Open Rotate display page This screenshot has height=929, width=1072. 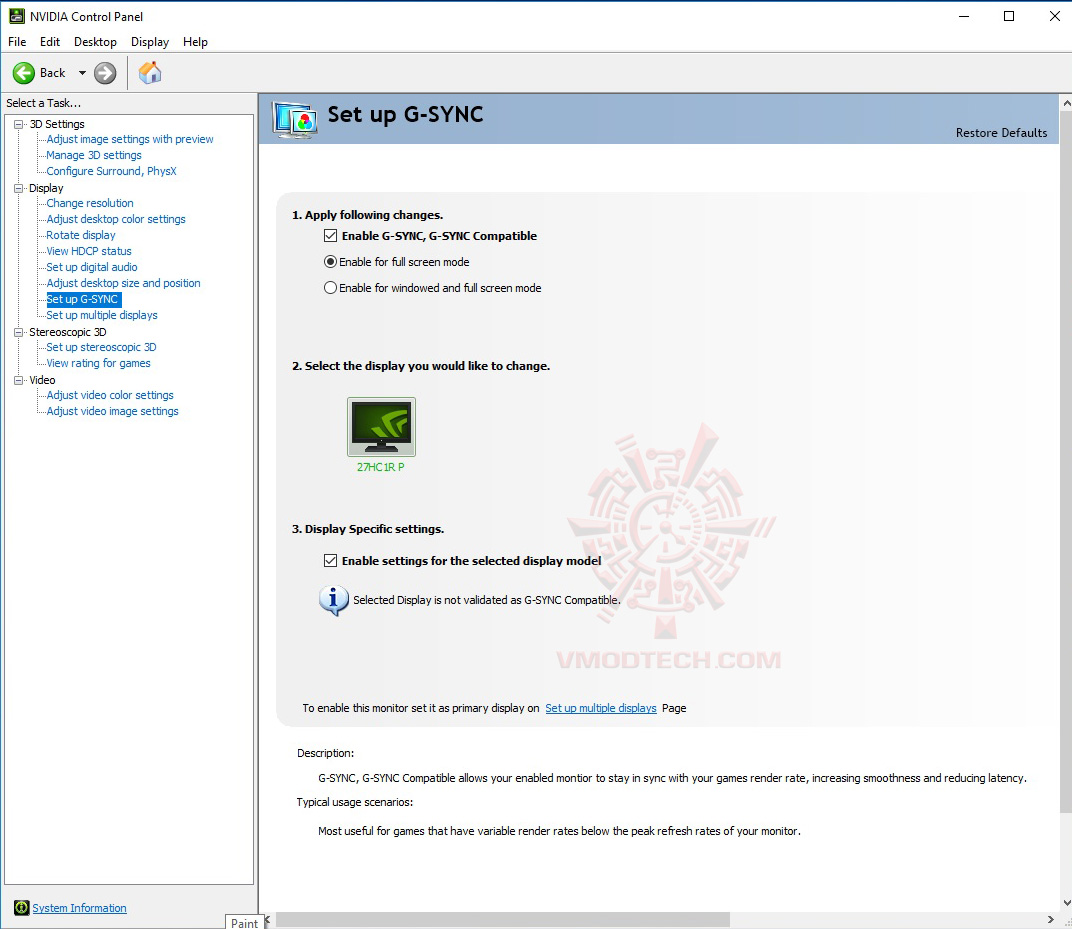pos(81,235)
